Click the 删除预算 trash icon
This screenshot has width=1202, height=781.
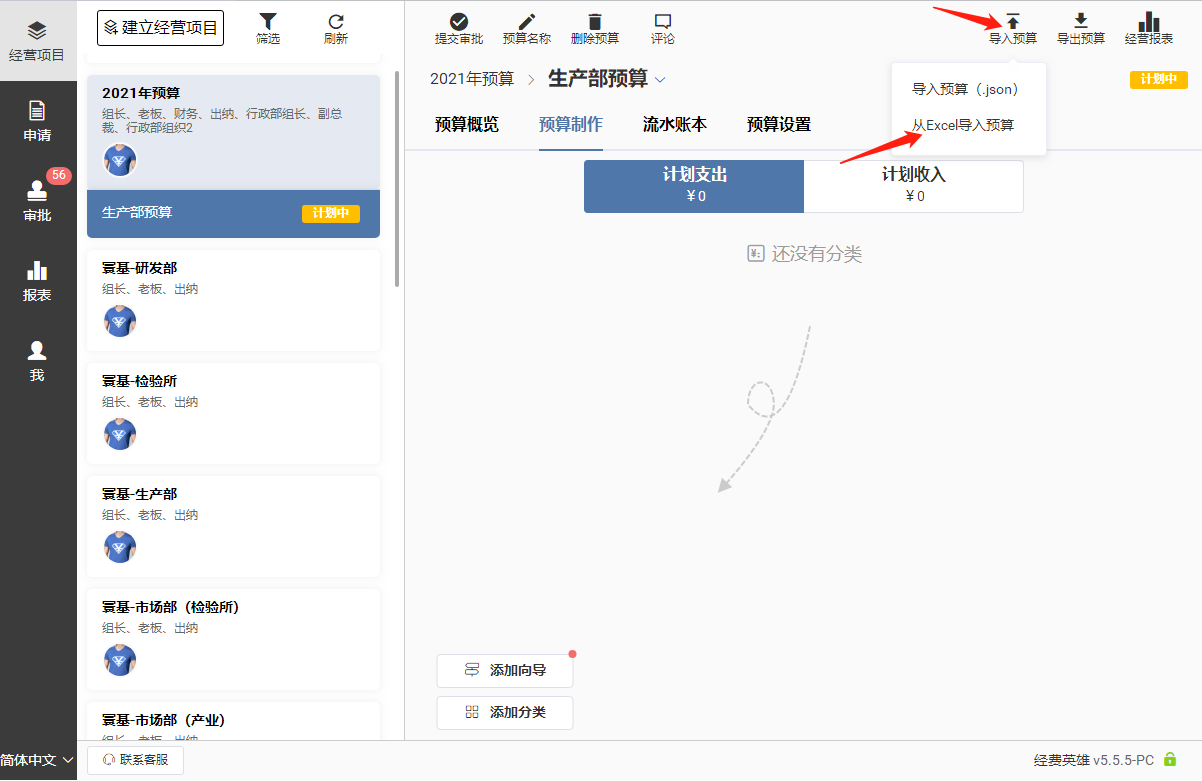(x=594, y=22)
